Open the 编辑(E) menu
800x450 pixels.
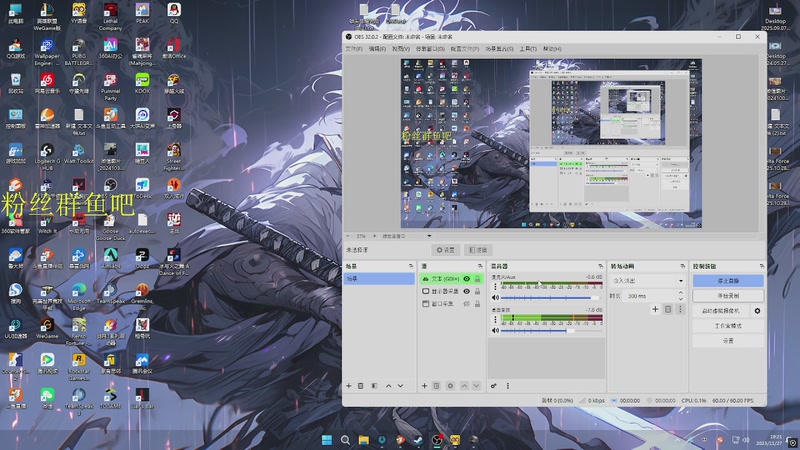point(377,49)
